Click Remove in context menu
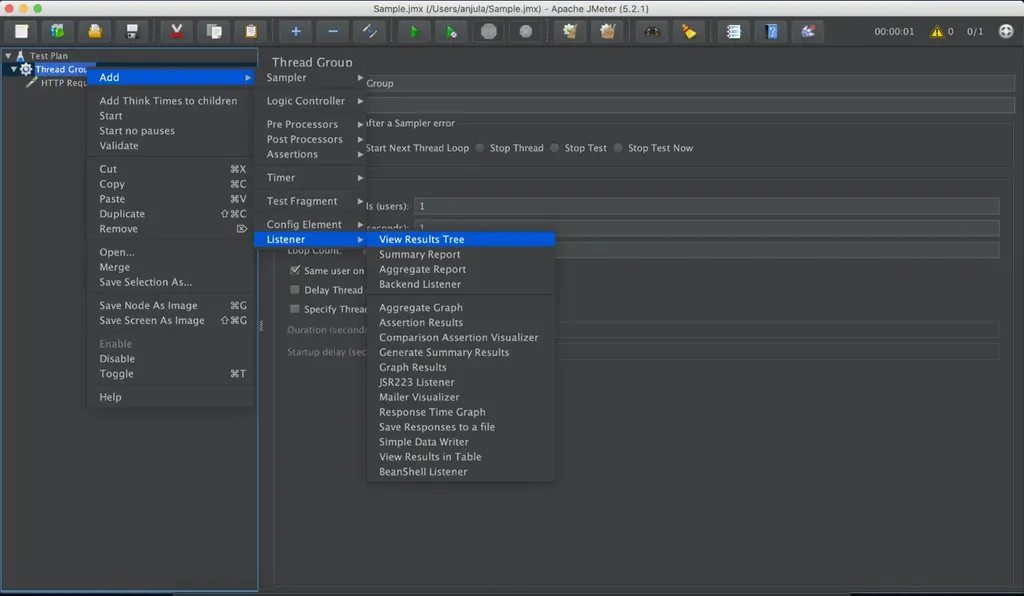 click(x=170, y=229)
